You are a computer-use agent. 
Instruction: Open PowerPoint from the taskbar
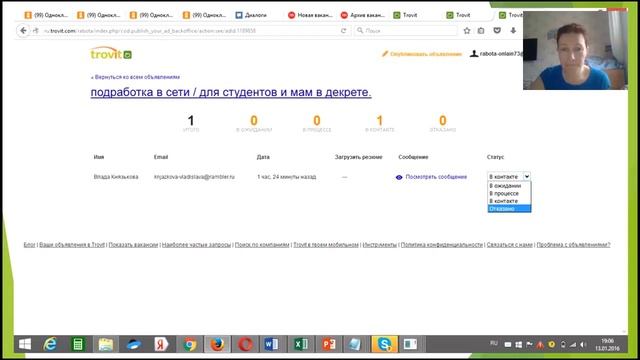329,344
